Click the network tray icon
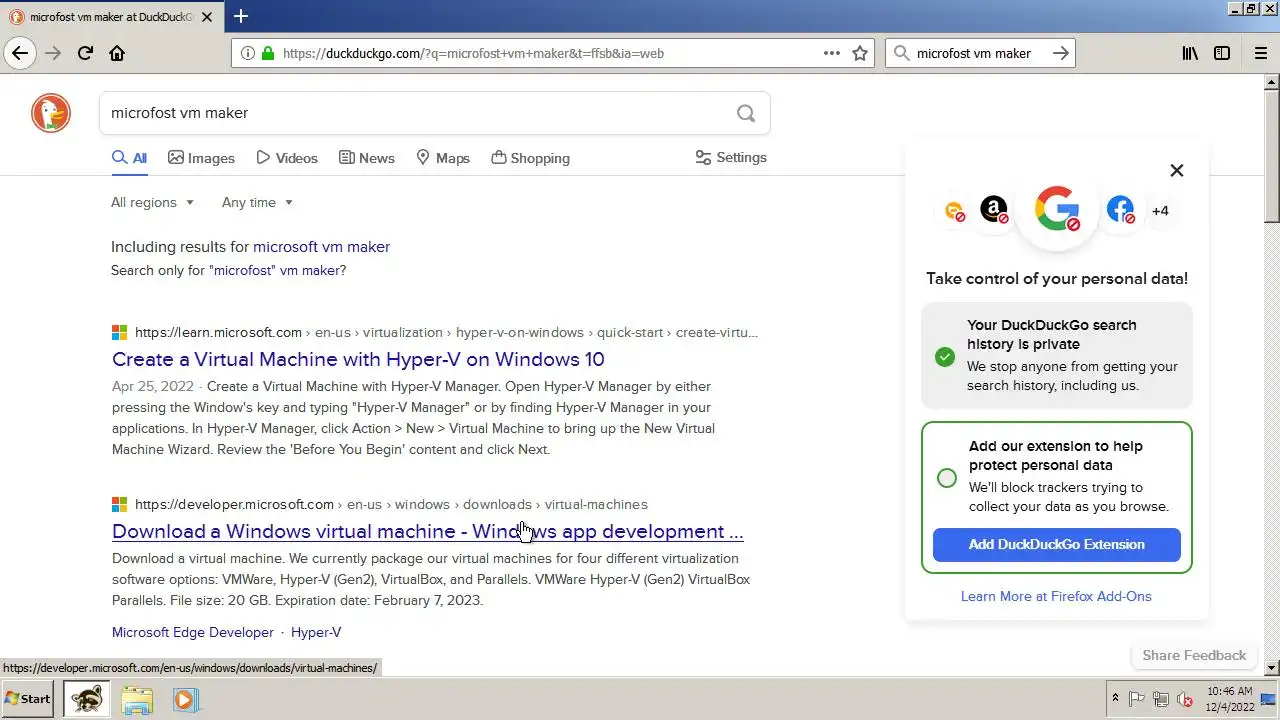This screenshot has height=720, width=1280. coord(1161,699)
